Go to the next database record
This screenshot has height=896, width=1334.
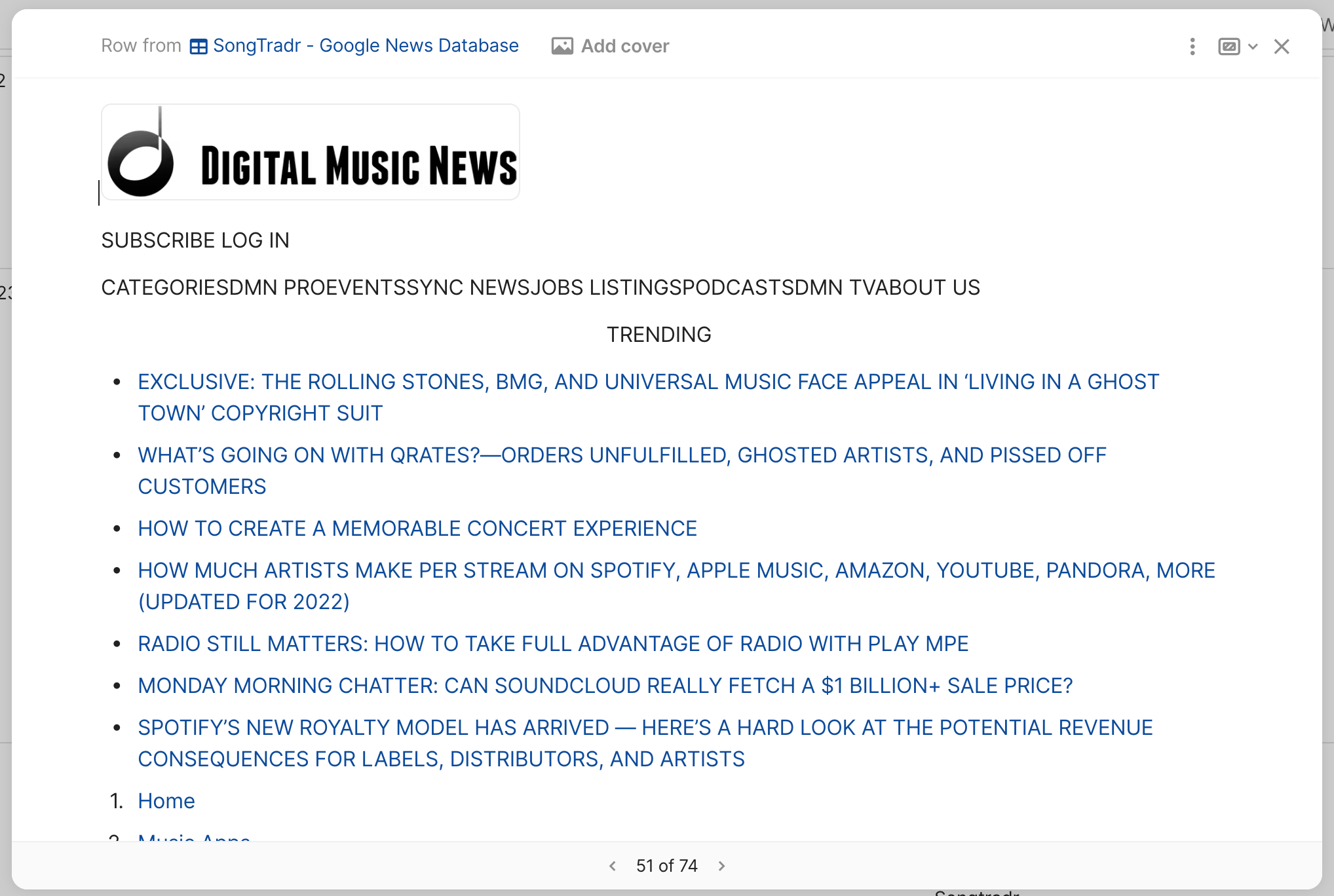click(721, 865)
